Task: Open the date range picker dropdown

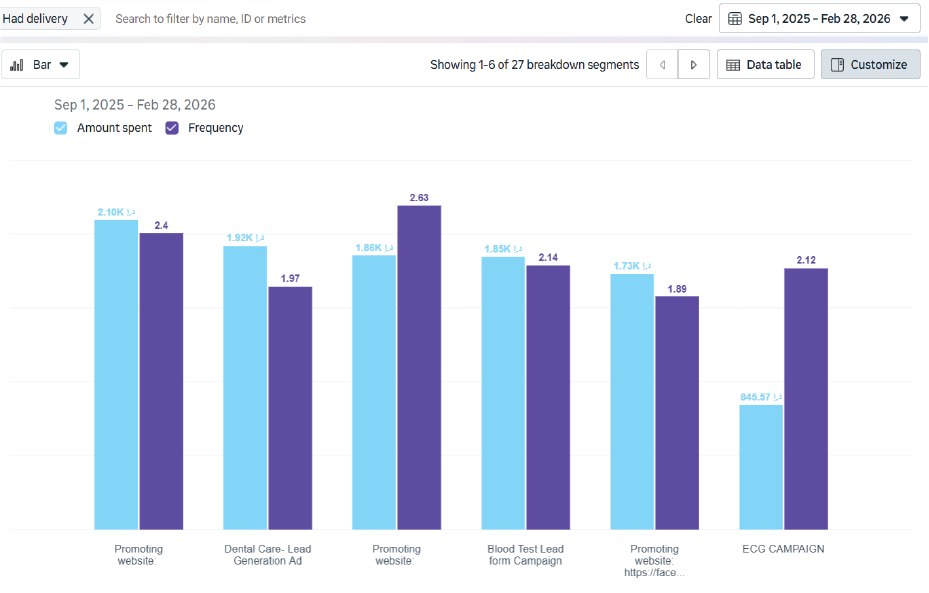Action: click(x=819, y=19)
